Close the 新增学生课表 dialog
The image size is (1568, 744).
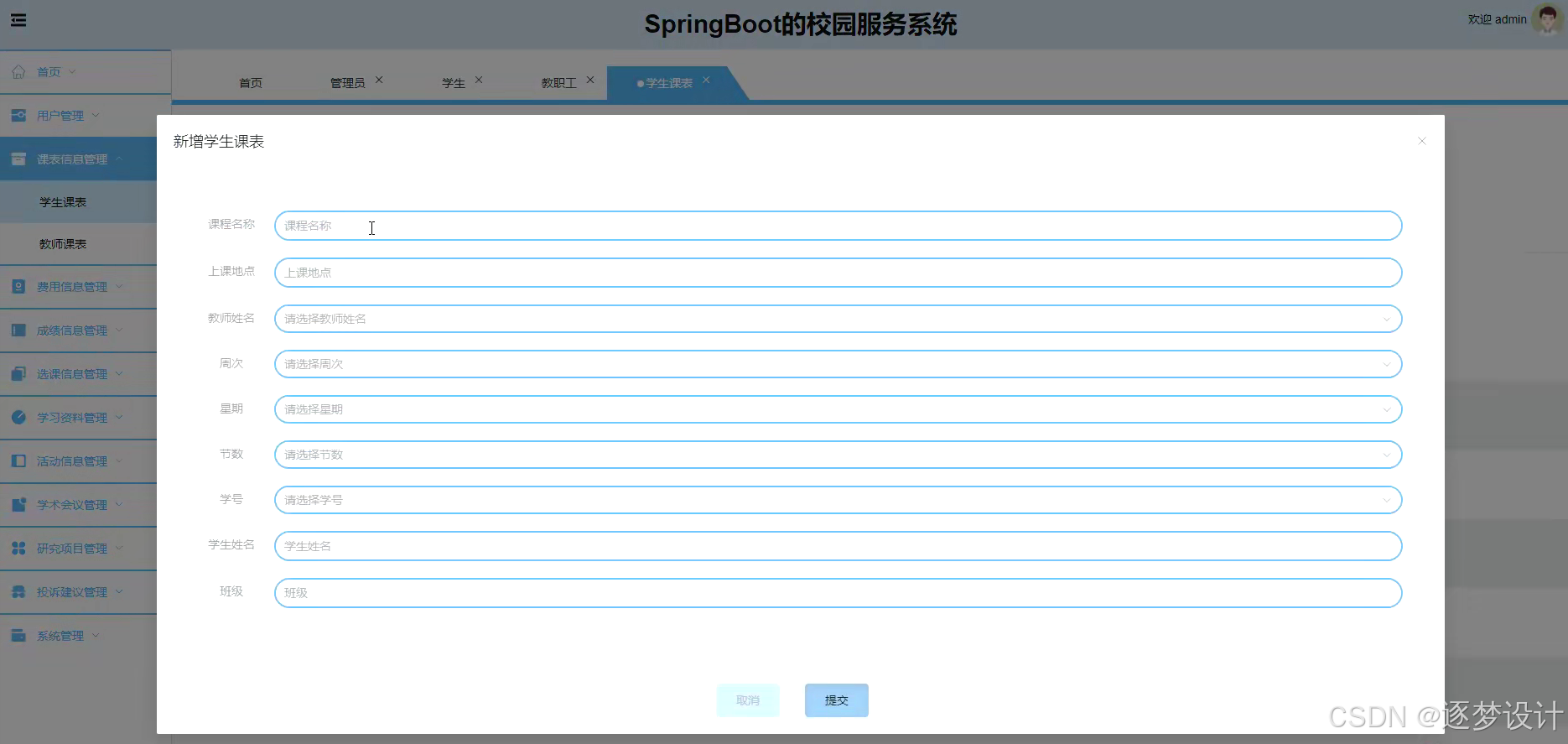pyautogui.click(x=1422, y=141)
